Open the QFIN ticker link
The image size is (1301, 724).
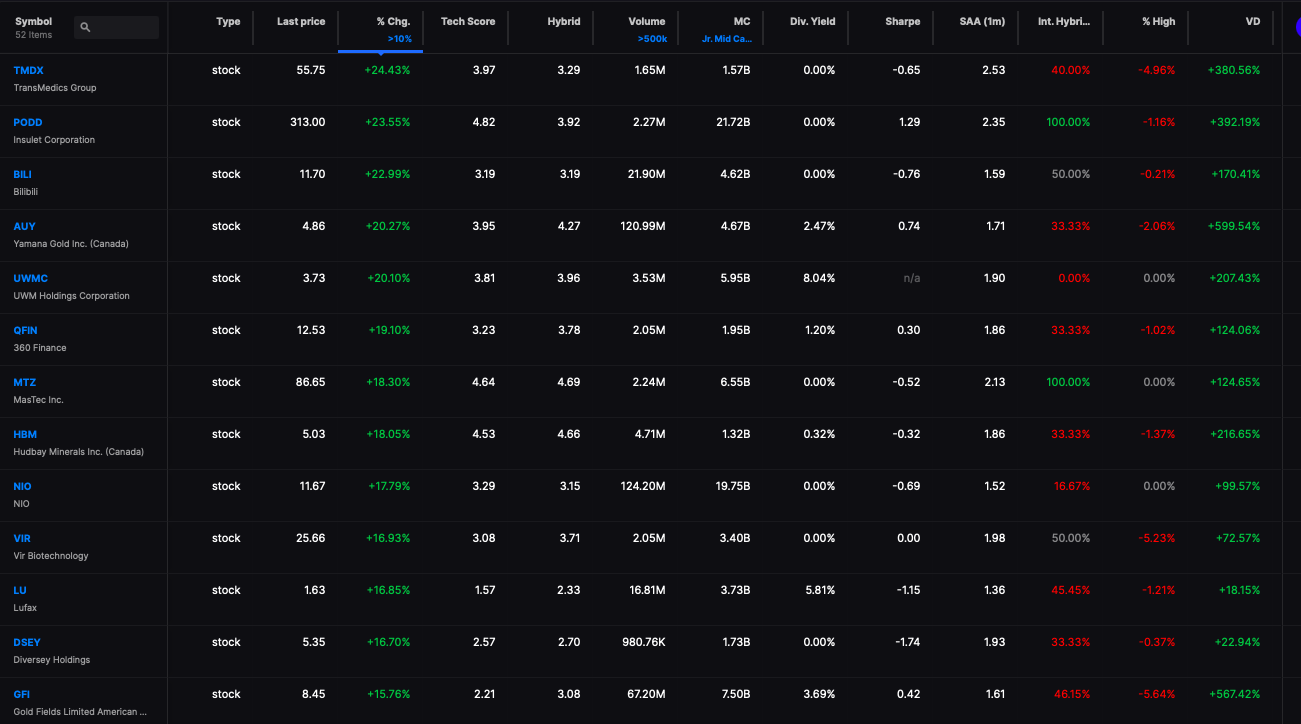[25, 330]
